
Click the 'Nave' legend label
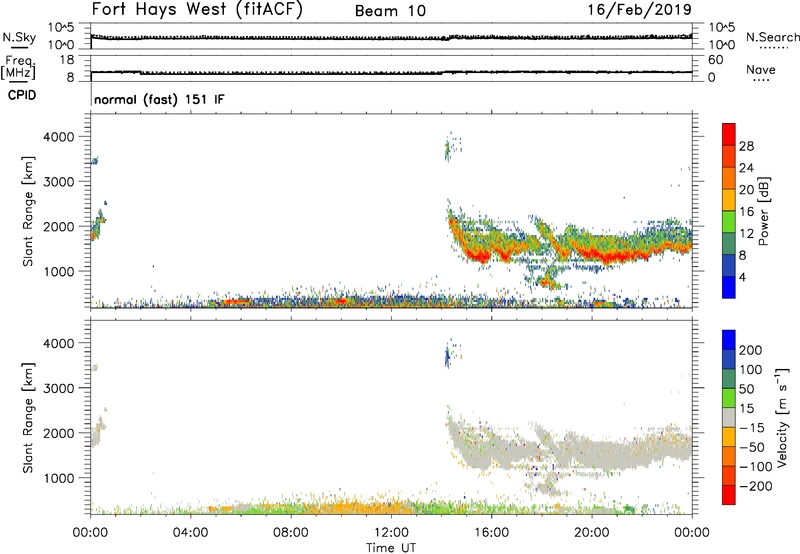(x=761, y=70)
